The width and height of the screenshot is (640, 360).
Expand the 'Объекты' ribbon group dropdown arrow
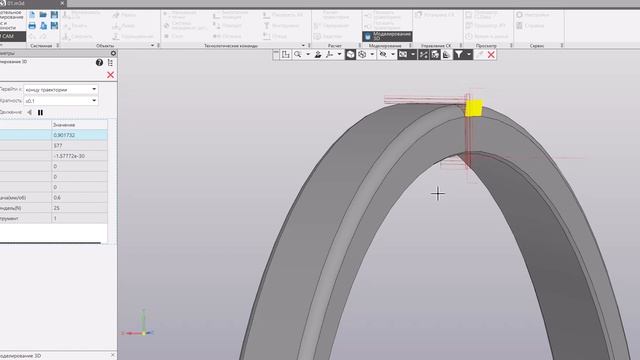click(152, 46)
